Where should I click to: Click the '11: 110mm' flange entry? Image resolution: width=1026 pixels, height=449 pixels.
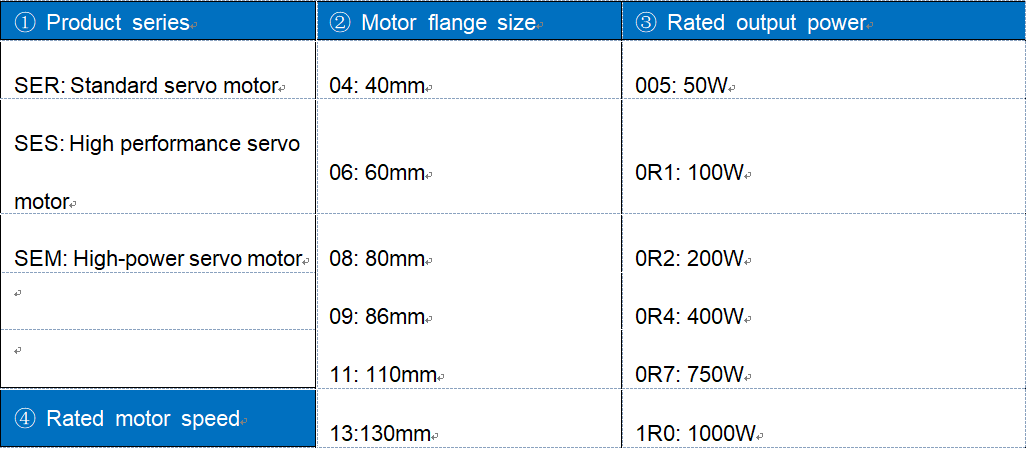tap(383, 375)
